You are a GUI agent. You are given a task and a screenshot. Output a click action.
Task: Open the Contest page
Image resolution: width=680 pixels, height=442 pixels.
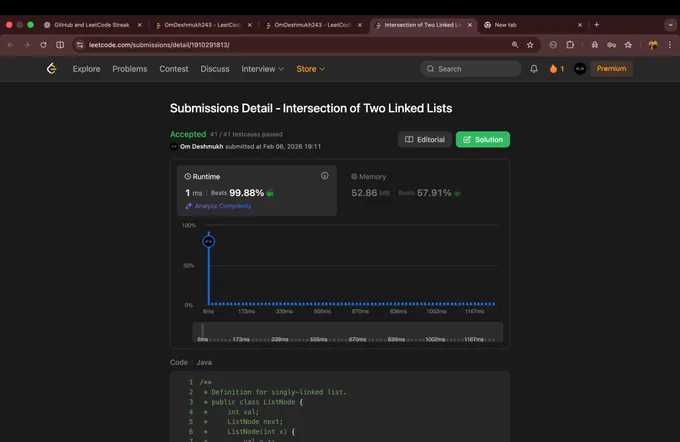point(173,69)
